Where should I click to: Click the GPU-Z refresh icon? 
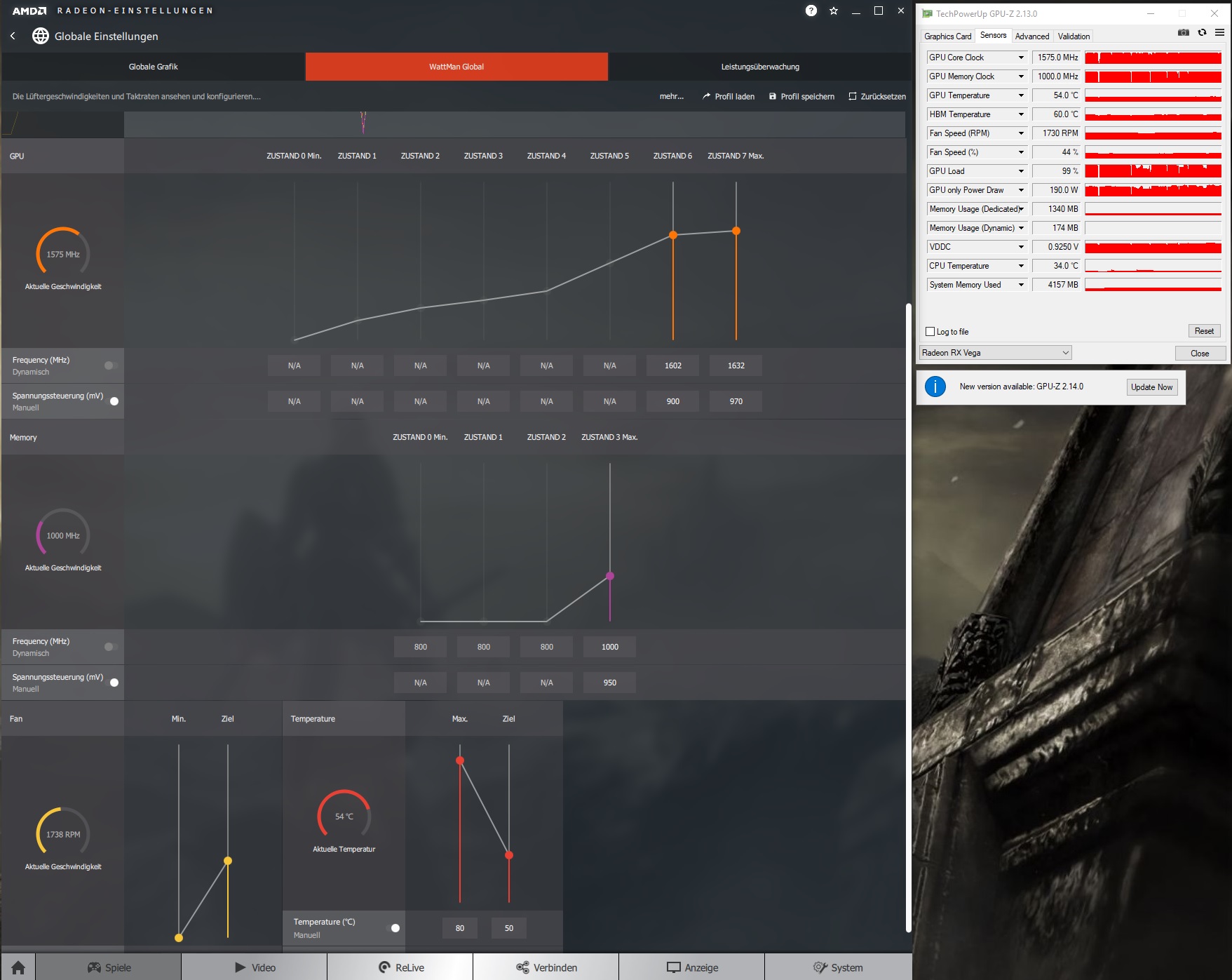tap(1202, 33)
